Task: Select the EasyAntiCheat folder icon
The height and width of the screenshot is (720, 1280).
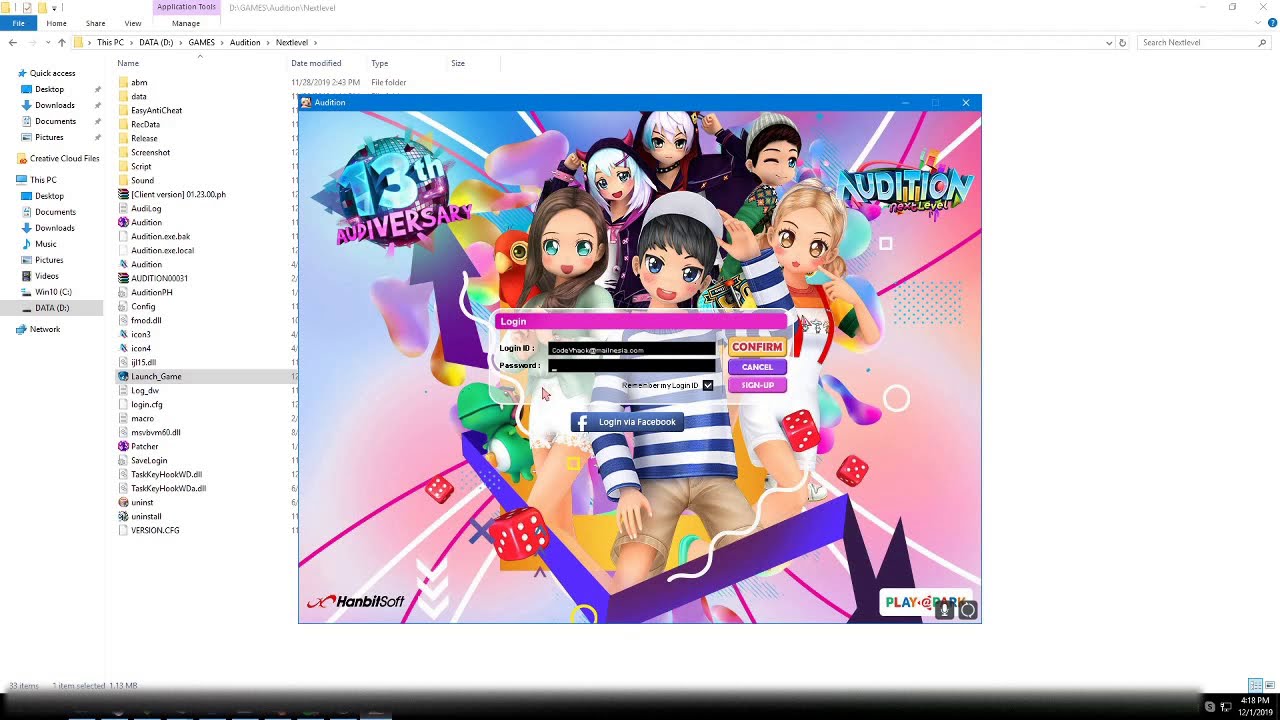Action: point(123,110)
